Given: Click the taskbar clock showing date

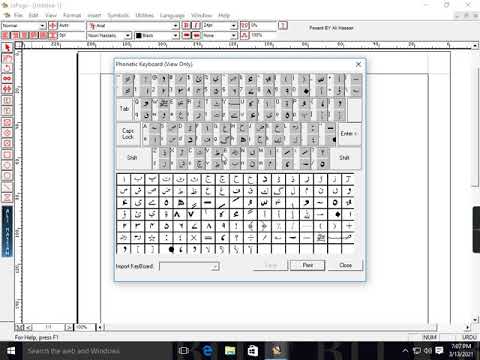Looking at the screenshot, I should click(x=461, y=351).
